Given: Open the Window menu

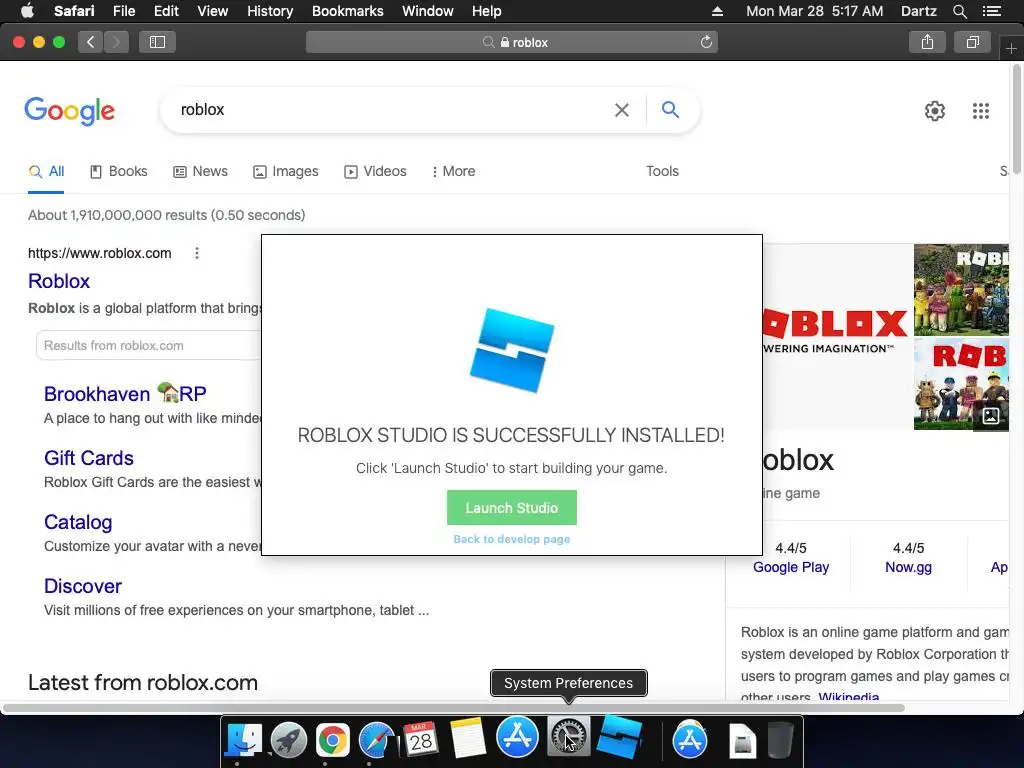Looking at the screenshot, I should point(428,11).
